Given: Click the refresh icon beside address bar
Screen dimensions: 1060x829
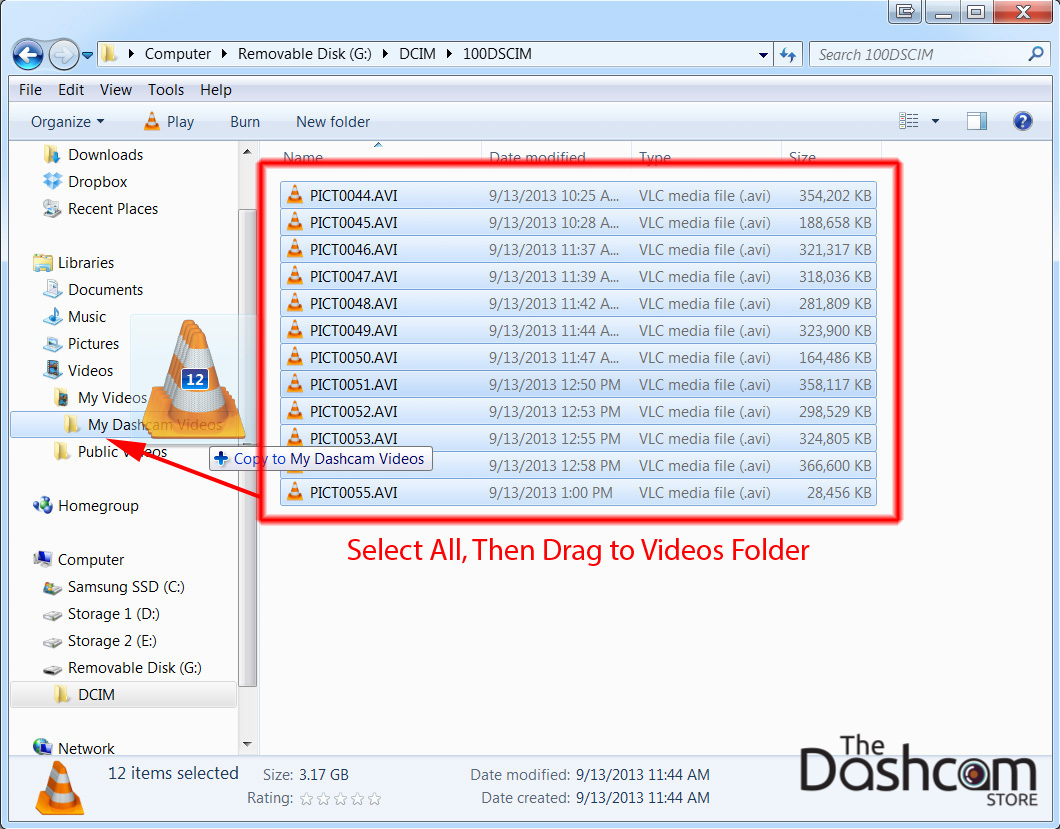Looking at the screenshot, I should point(788,55).
